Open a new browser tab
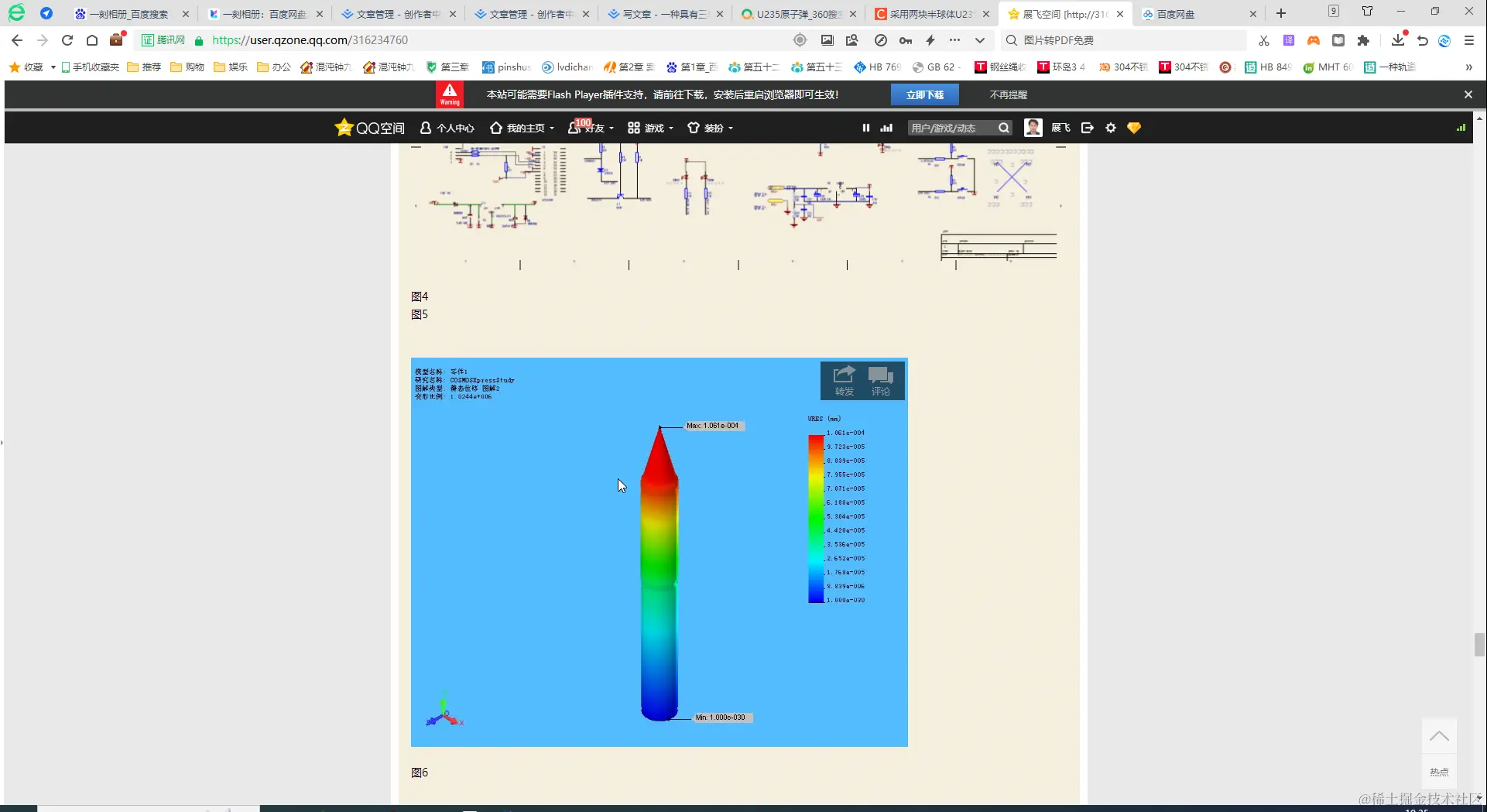 tap(1281, 13)
